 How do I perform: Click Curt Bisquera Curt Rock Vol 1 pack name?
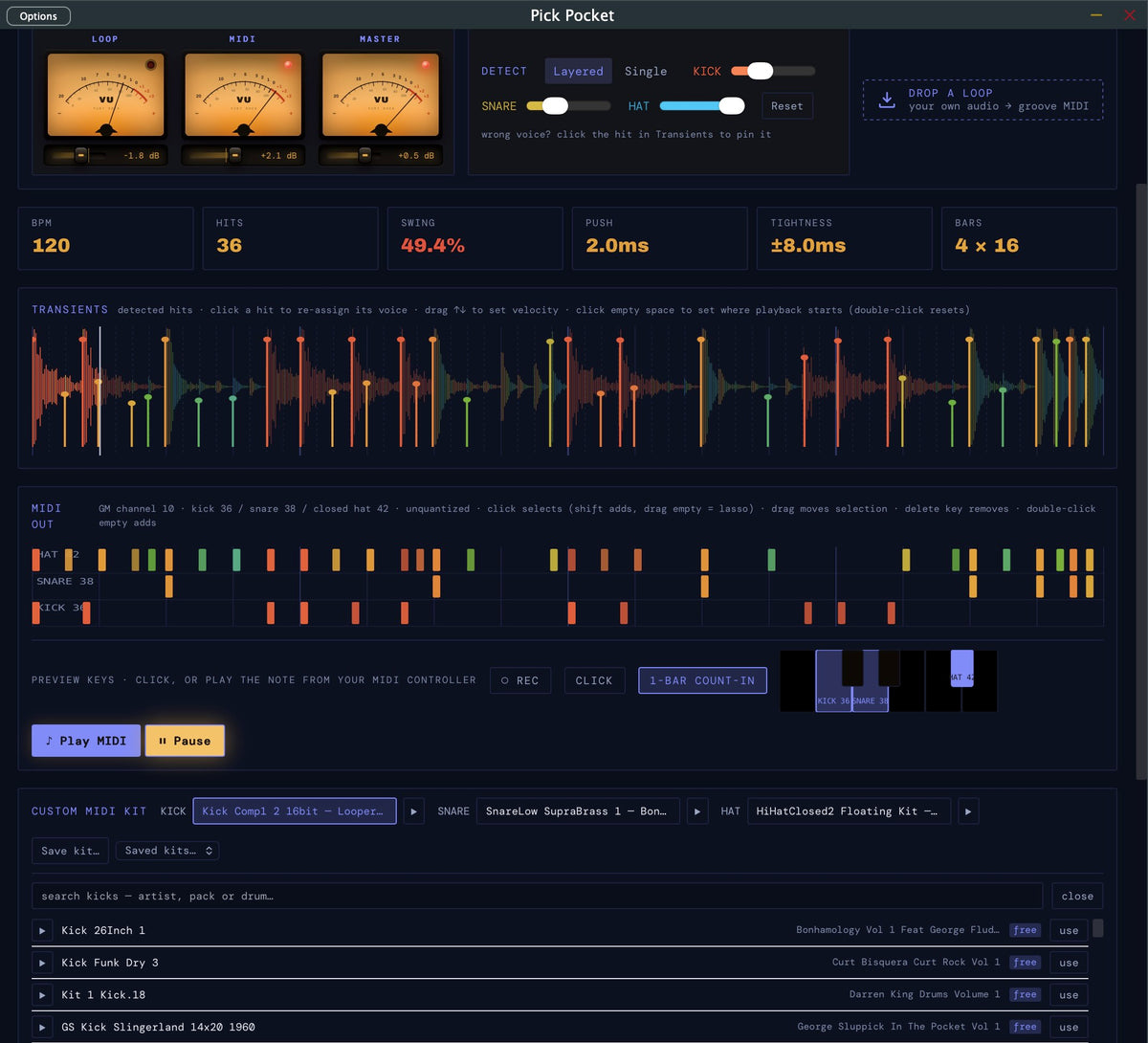tap(916, 963)
